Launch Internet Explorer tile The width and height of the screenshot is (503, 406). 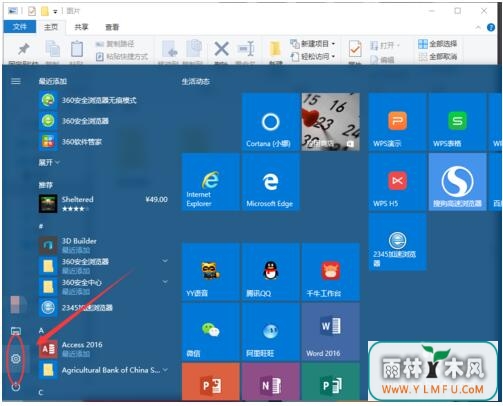pos(211,182)
